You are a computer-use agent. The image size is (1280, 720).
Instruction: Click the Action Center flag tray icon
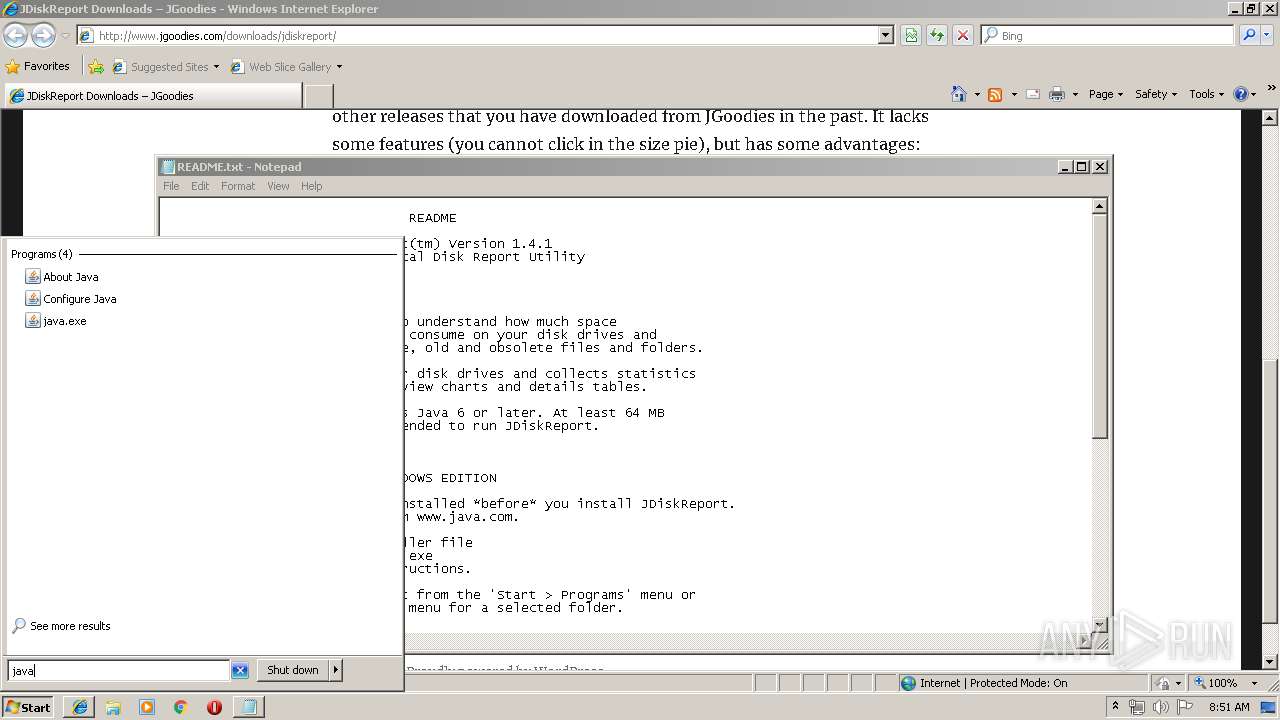pyautogui.click(x=1185, y=707)
